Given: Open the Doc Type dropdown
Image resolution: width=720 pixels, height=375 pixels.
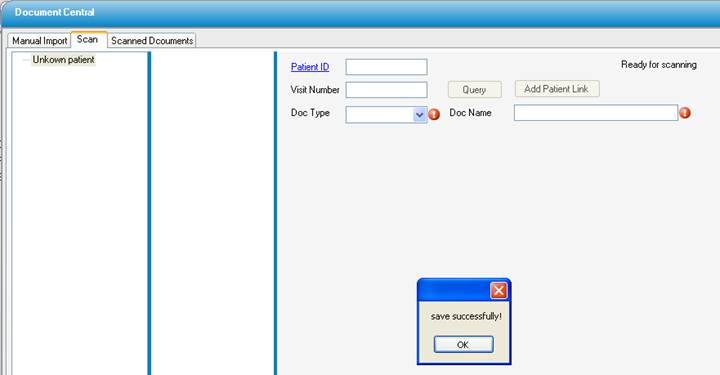Looking at the screenshot, I should click(x=419, y=115).
